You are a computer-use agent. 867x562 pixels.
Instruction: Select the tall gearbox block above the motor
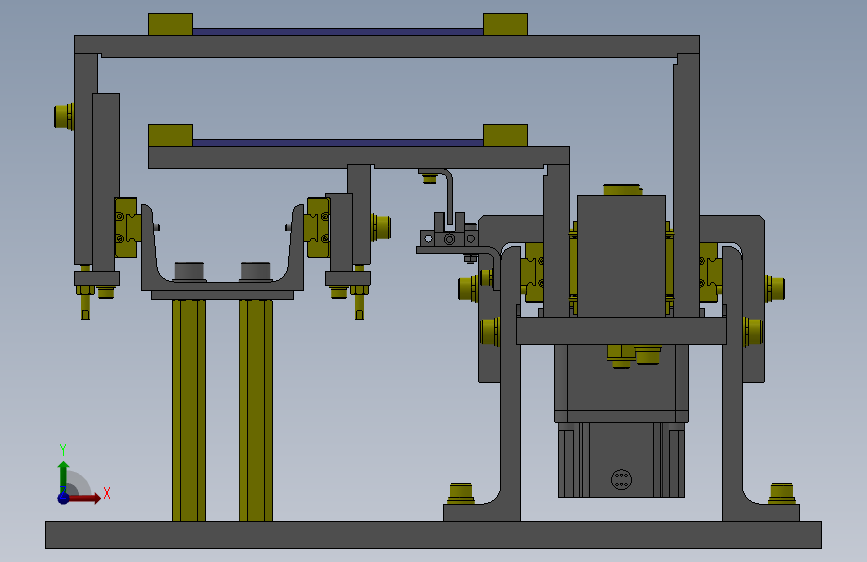click(x=621, y=256)
